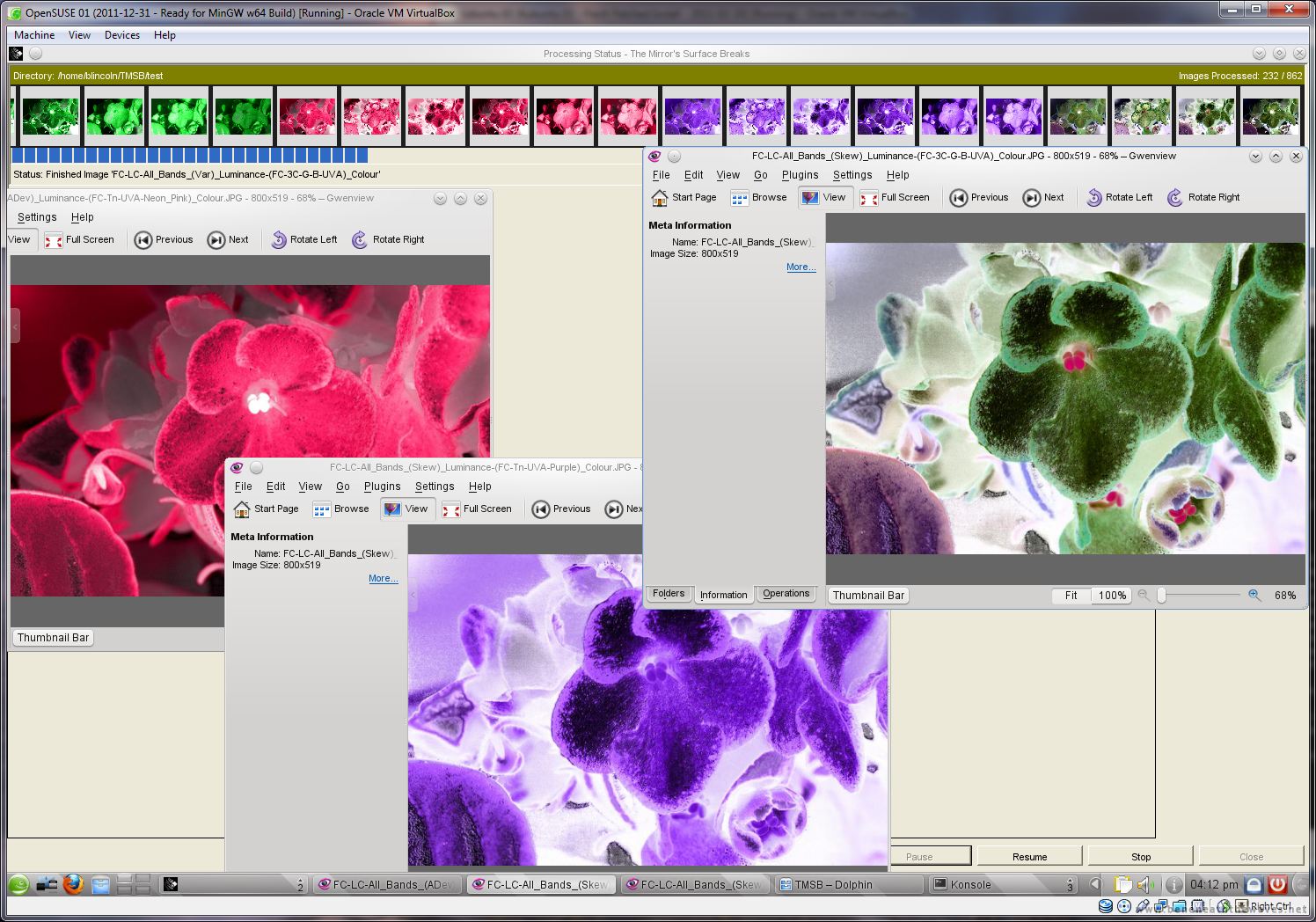1316x922 pixels.
Task: Click zoom-out magnifier in right Gwenview status bar
Action: [1144, 596]
